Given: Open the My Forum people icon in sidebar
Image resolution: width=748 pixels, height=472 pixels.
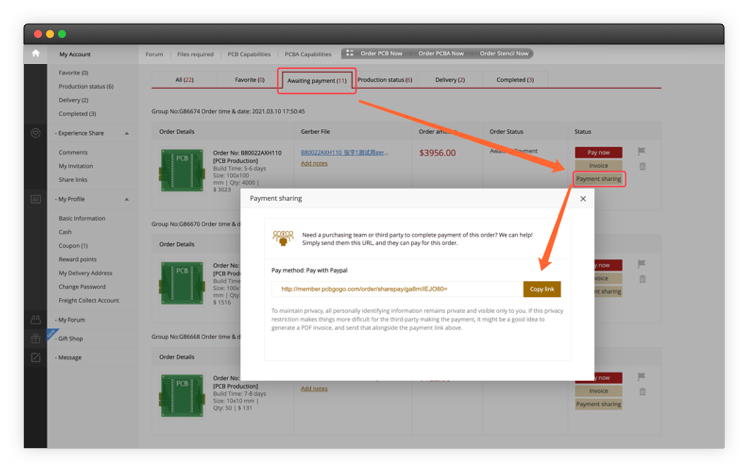Looking at the screenshot, I should 35,319.
